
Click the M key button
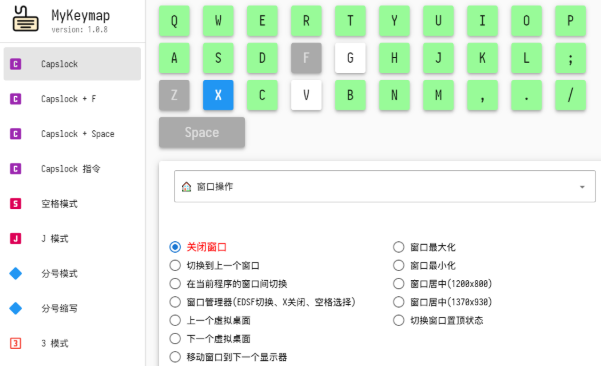coord(438,95)
